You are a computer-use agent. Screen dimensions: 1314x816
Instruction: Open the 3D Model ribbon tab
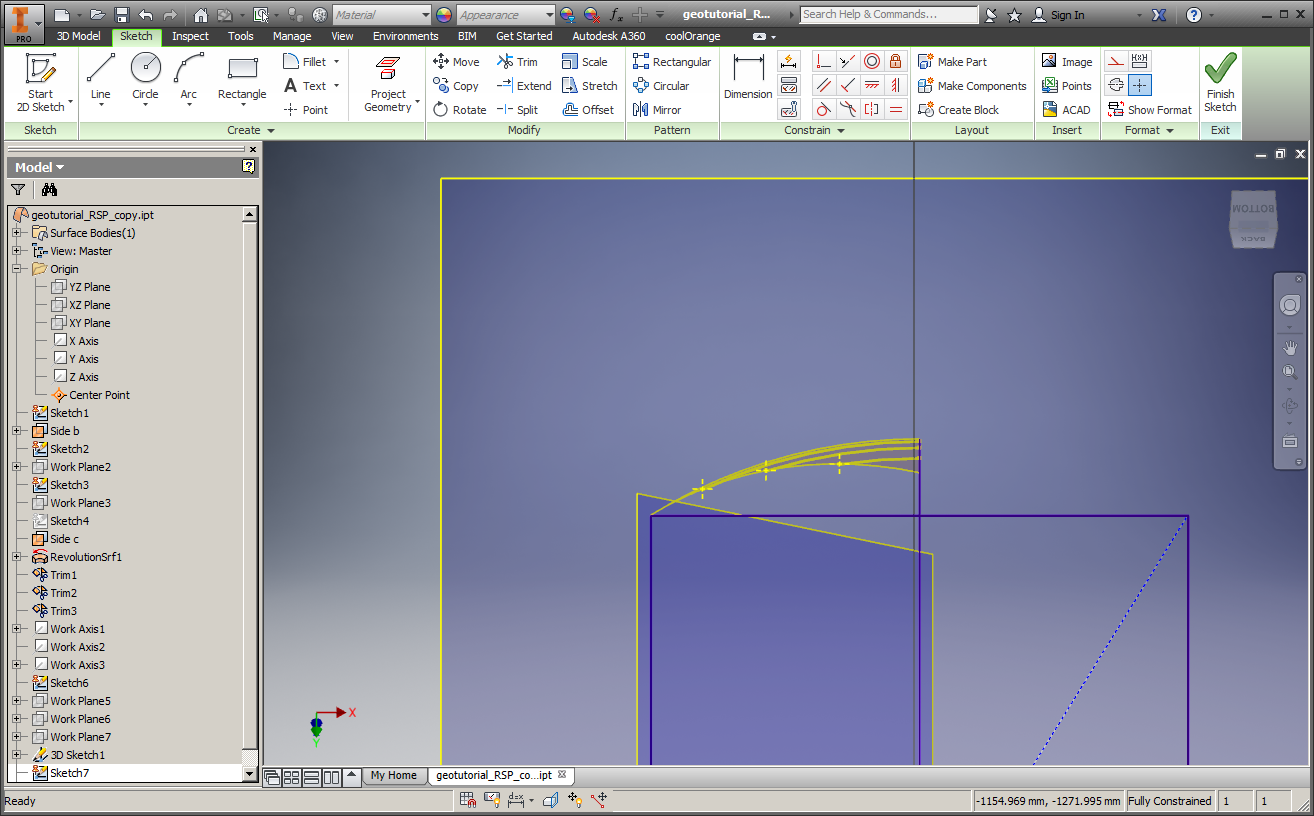(79, 36)
